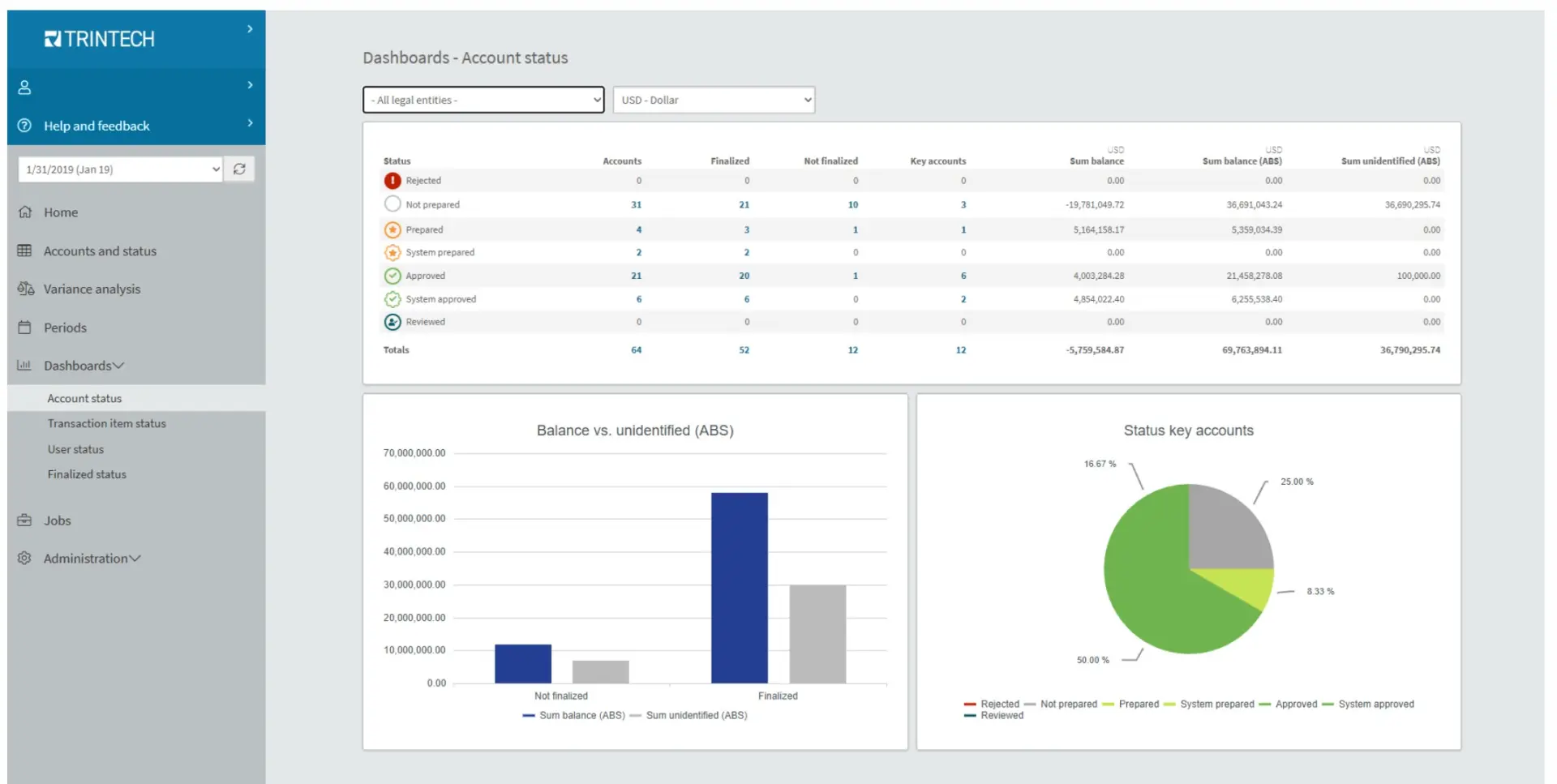Click the Variance analysis scales icon

(x=25, y=289)
